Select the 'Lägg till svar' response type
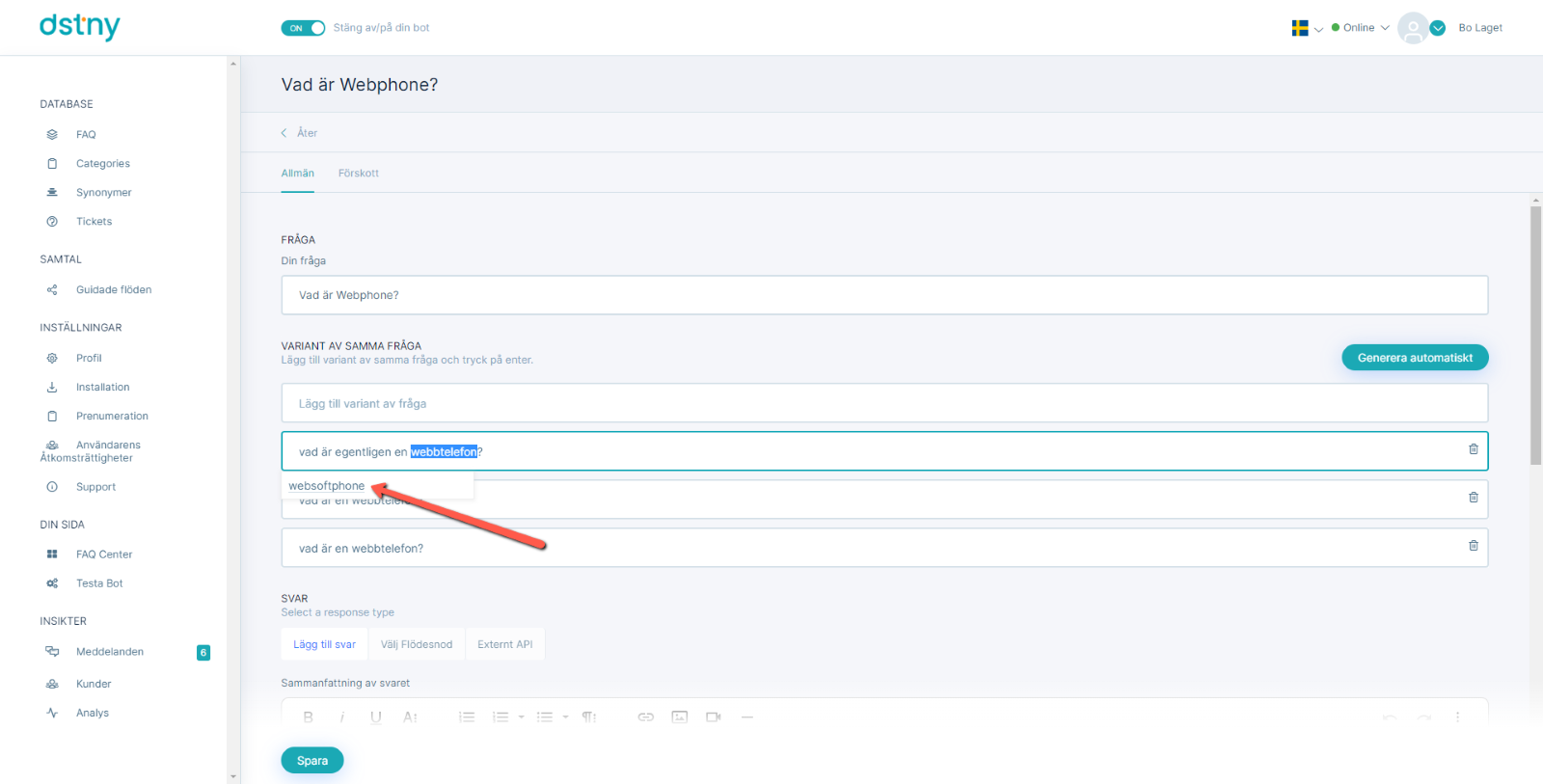 click(x=324, y=644)
